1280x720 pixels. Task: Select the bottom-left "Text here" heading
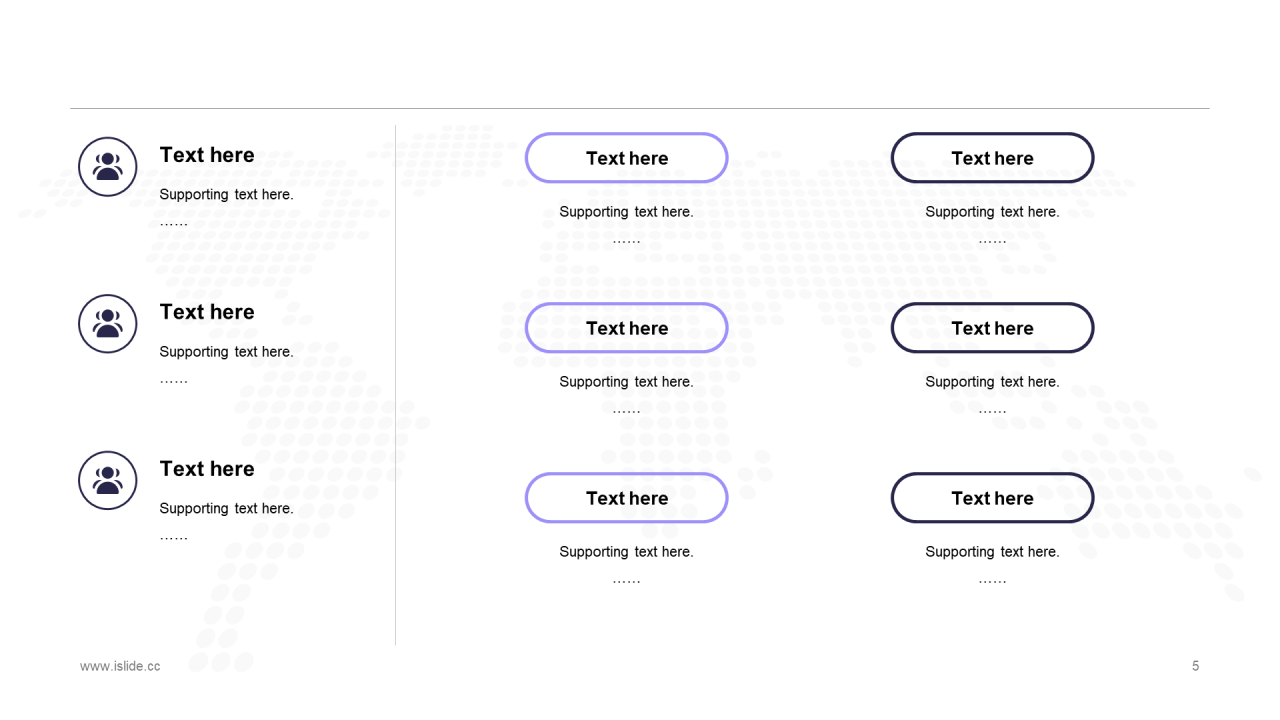coord(207,469)
